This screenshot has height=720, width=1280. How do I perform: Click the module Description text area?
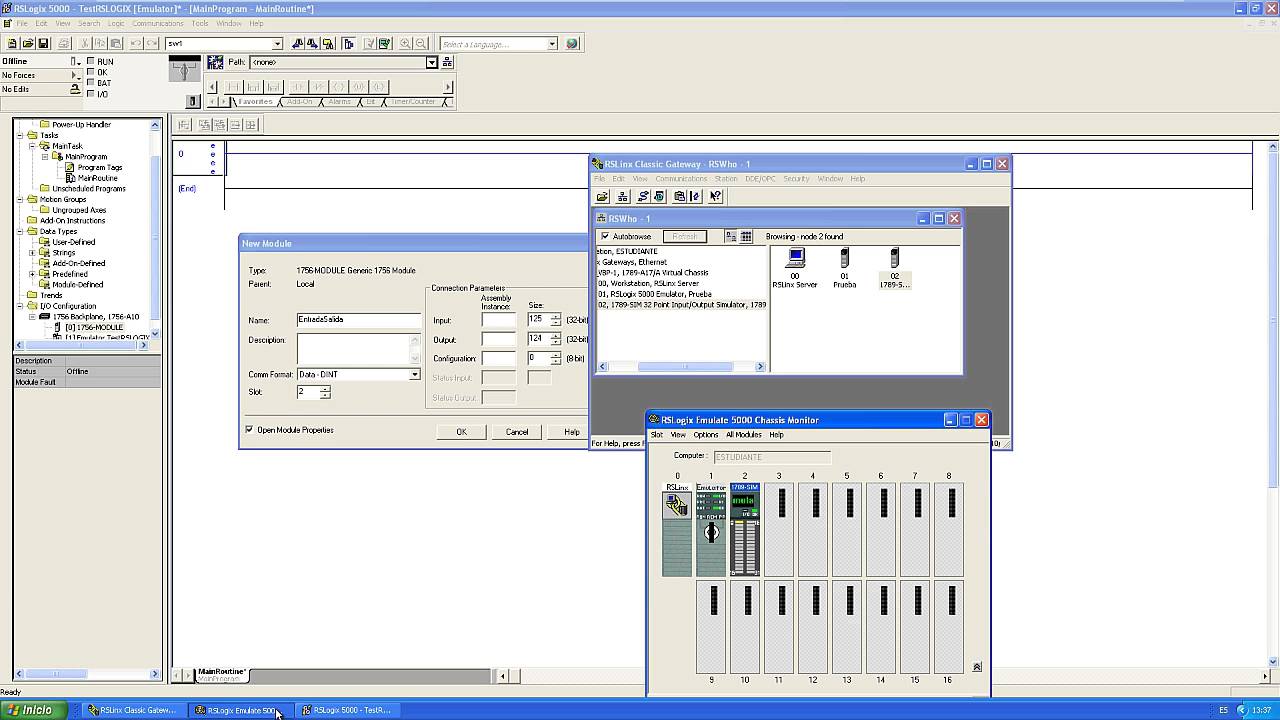359,349
